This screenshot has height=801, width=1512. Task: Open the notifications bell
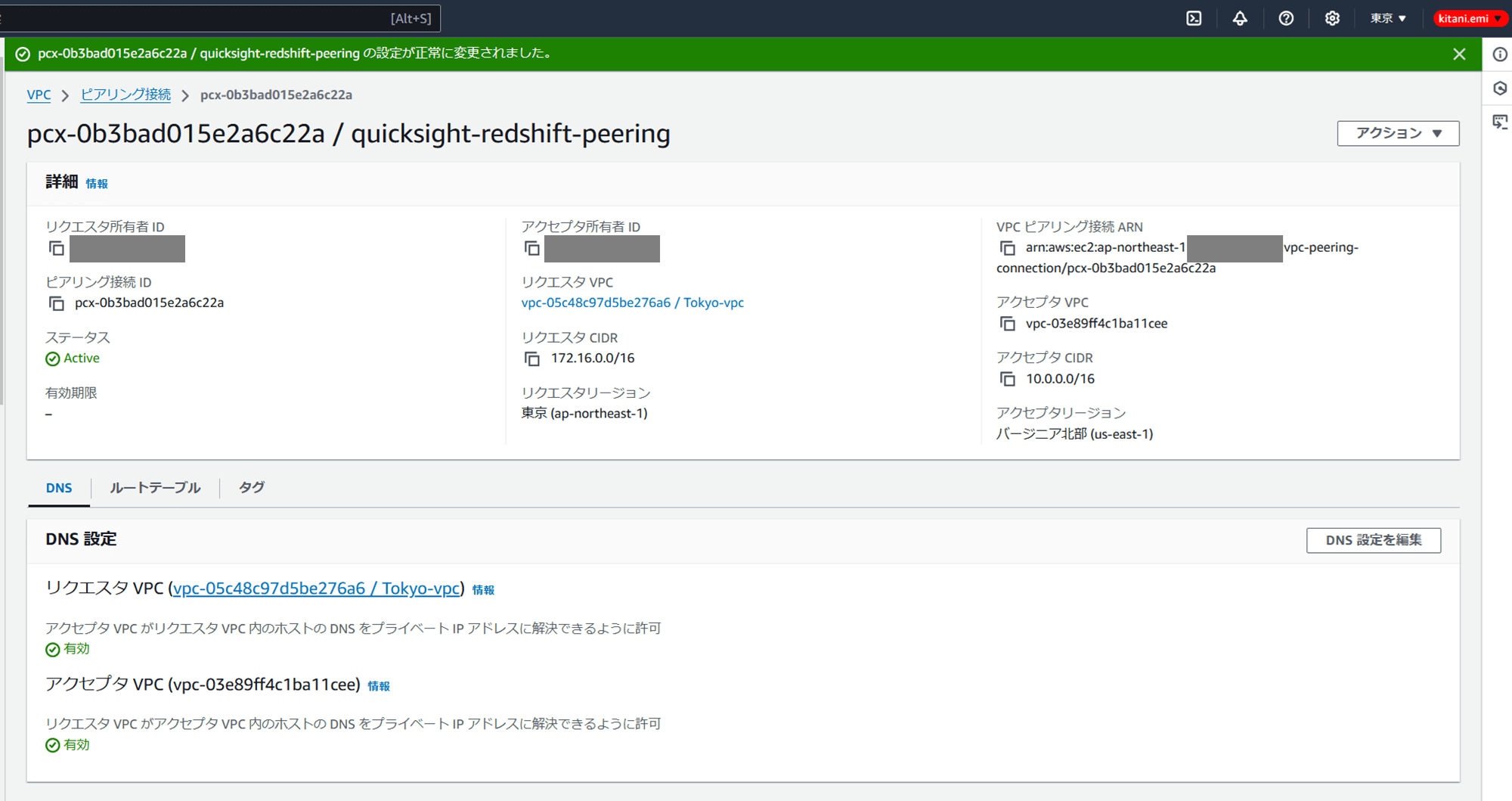tap(1240, 18)
